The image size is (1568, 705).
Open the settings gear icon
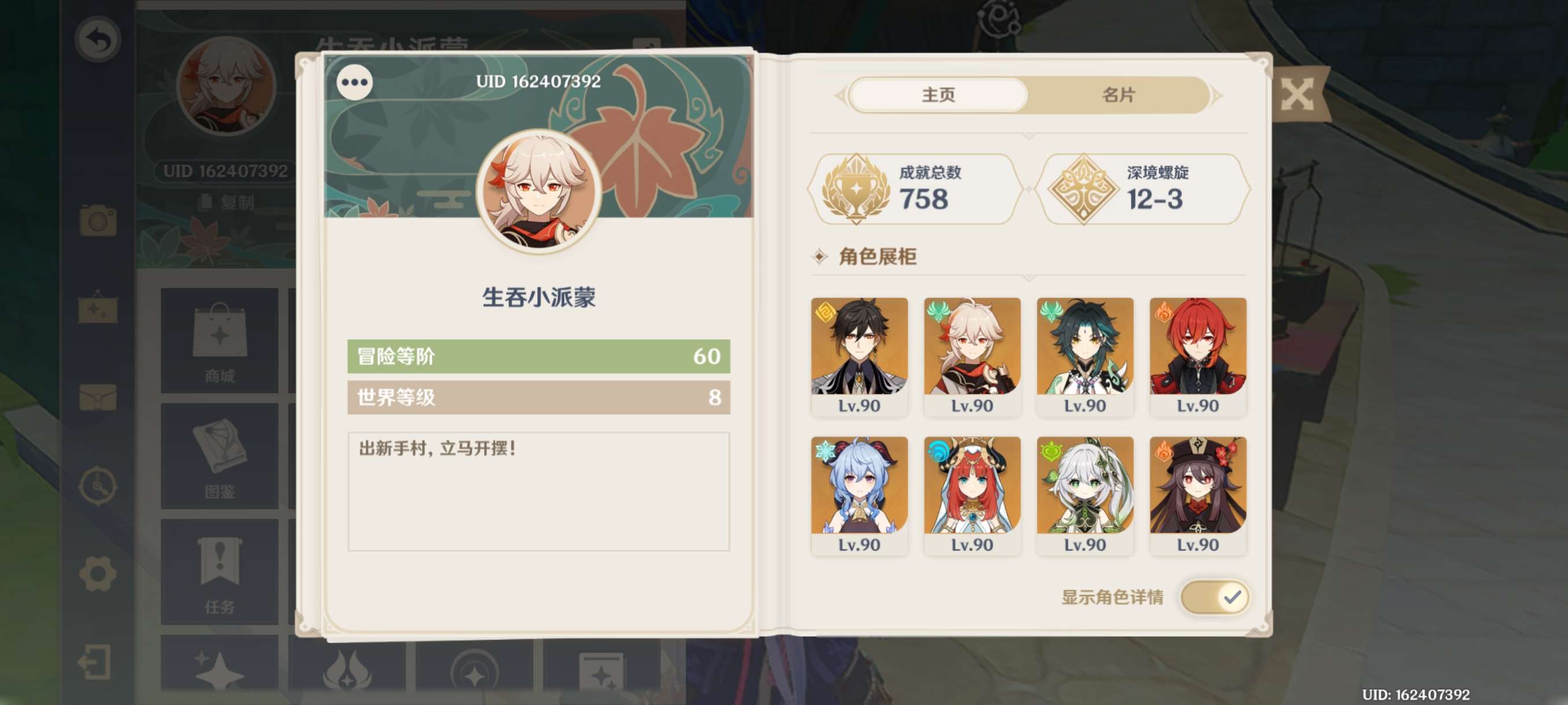[x=97, y=573]
